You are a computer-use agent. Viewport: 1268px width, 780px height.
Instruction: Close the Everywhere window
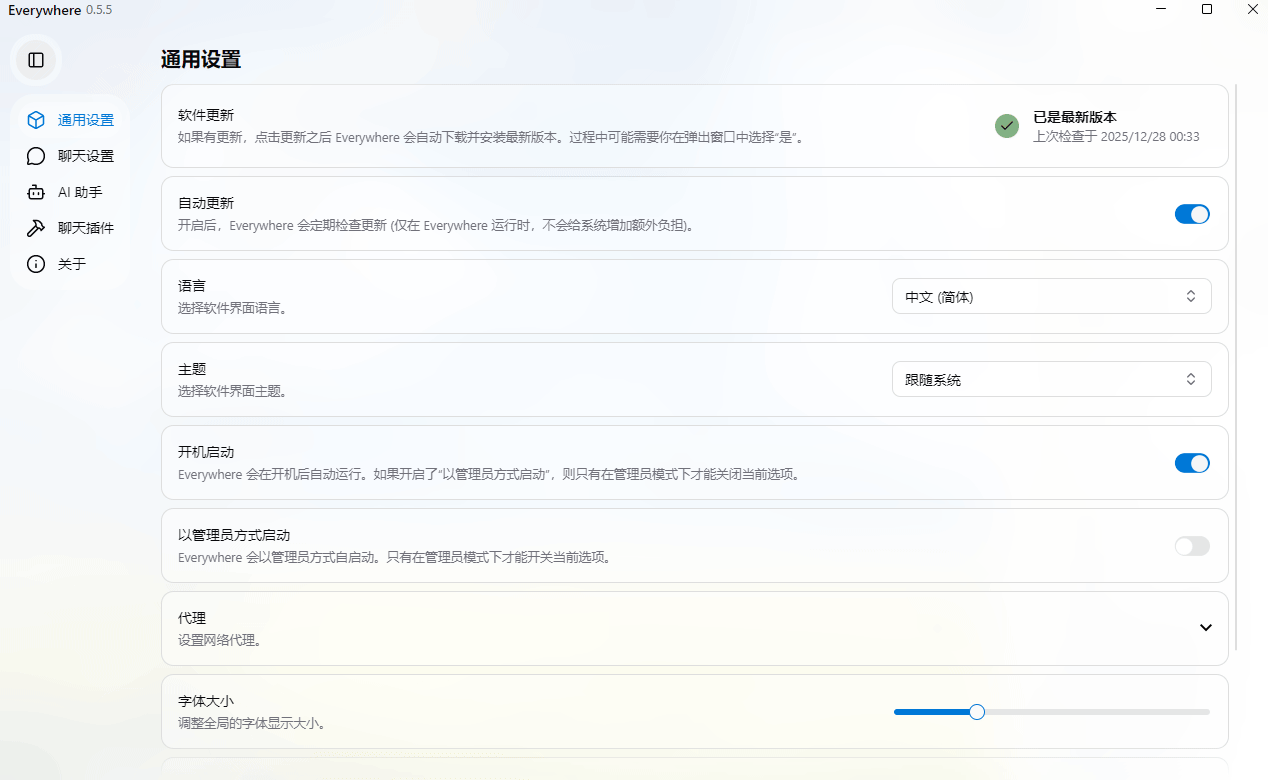tap(1252, 9)
